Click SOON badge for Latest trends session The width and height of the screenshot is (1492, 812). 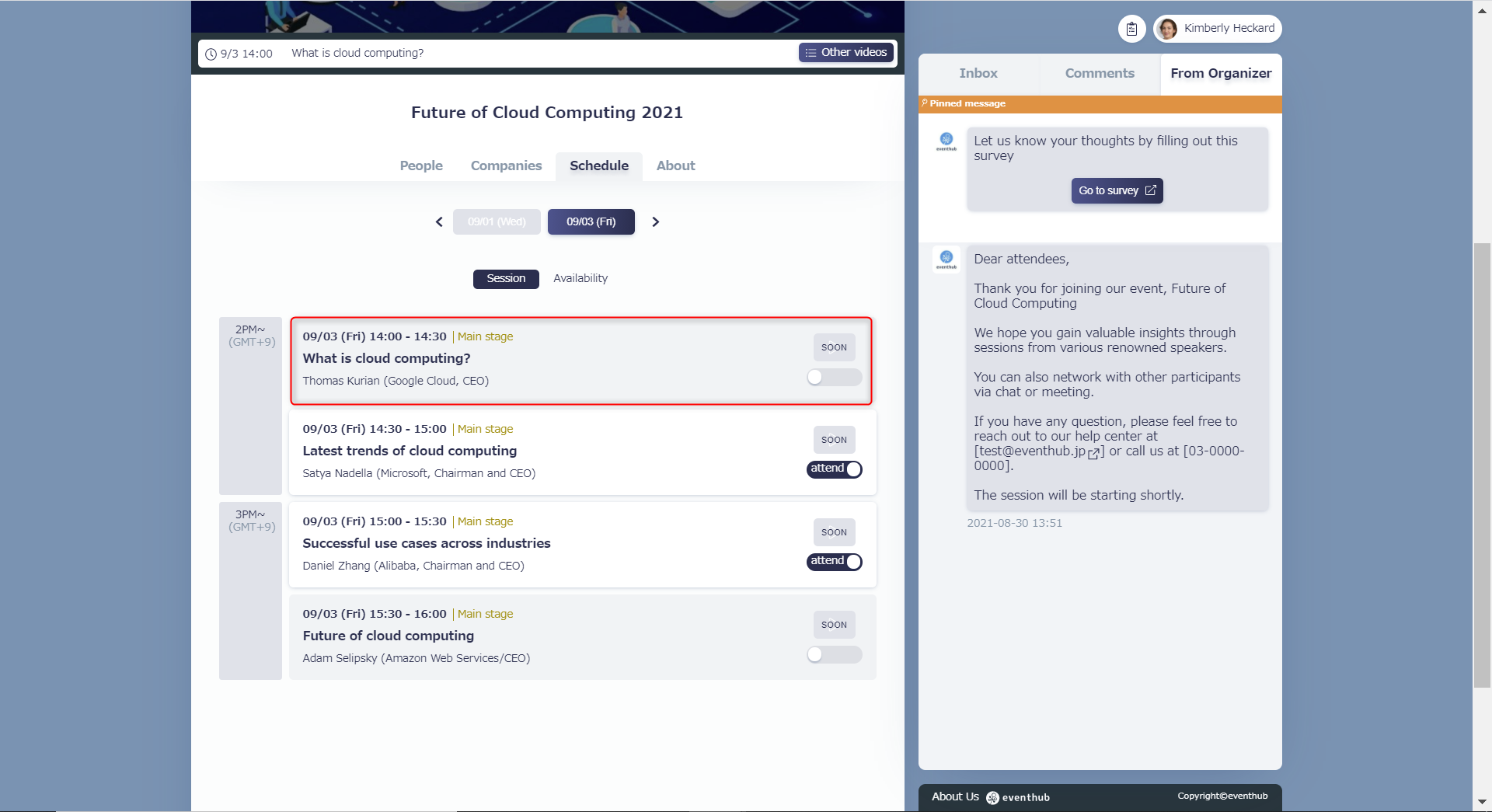834,440
